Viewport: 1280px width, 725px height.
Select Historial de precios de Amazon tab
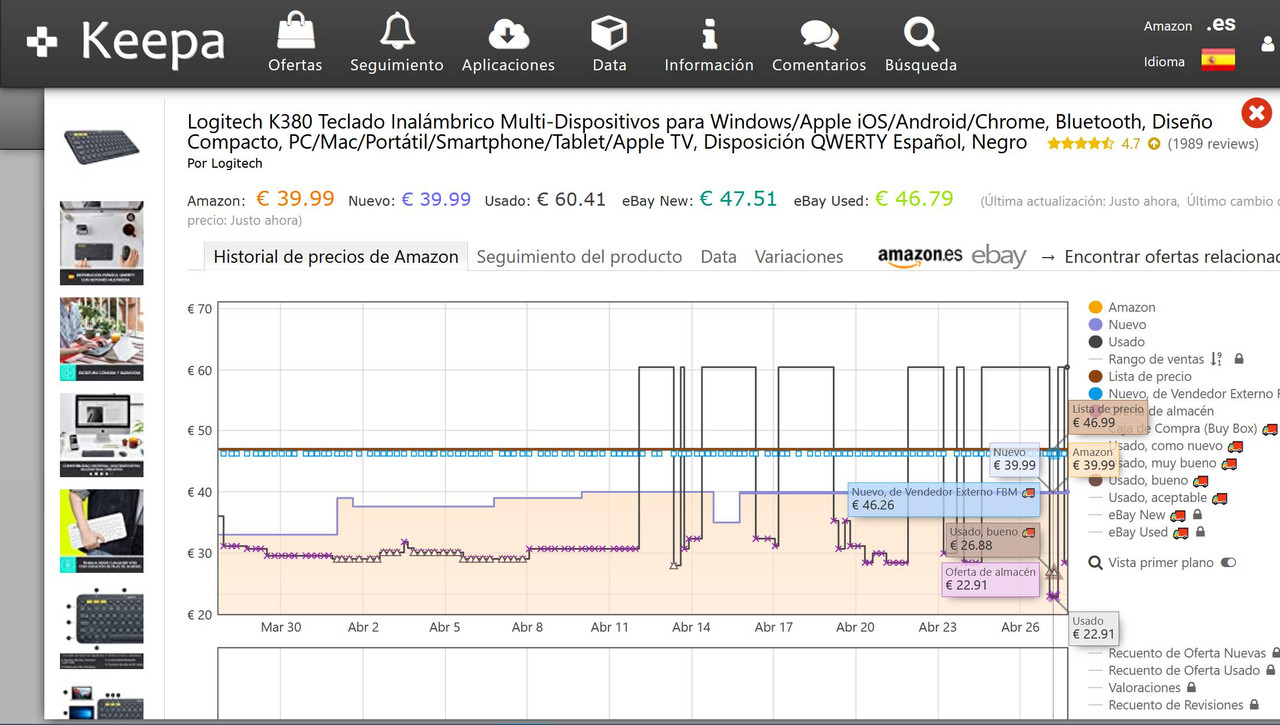click(336, 257)
